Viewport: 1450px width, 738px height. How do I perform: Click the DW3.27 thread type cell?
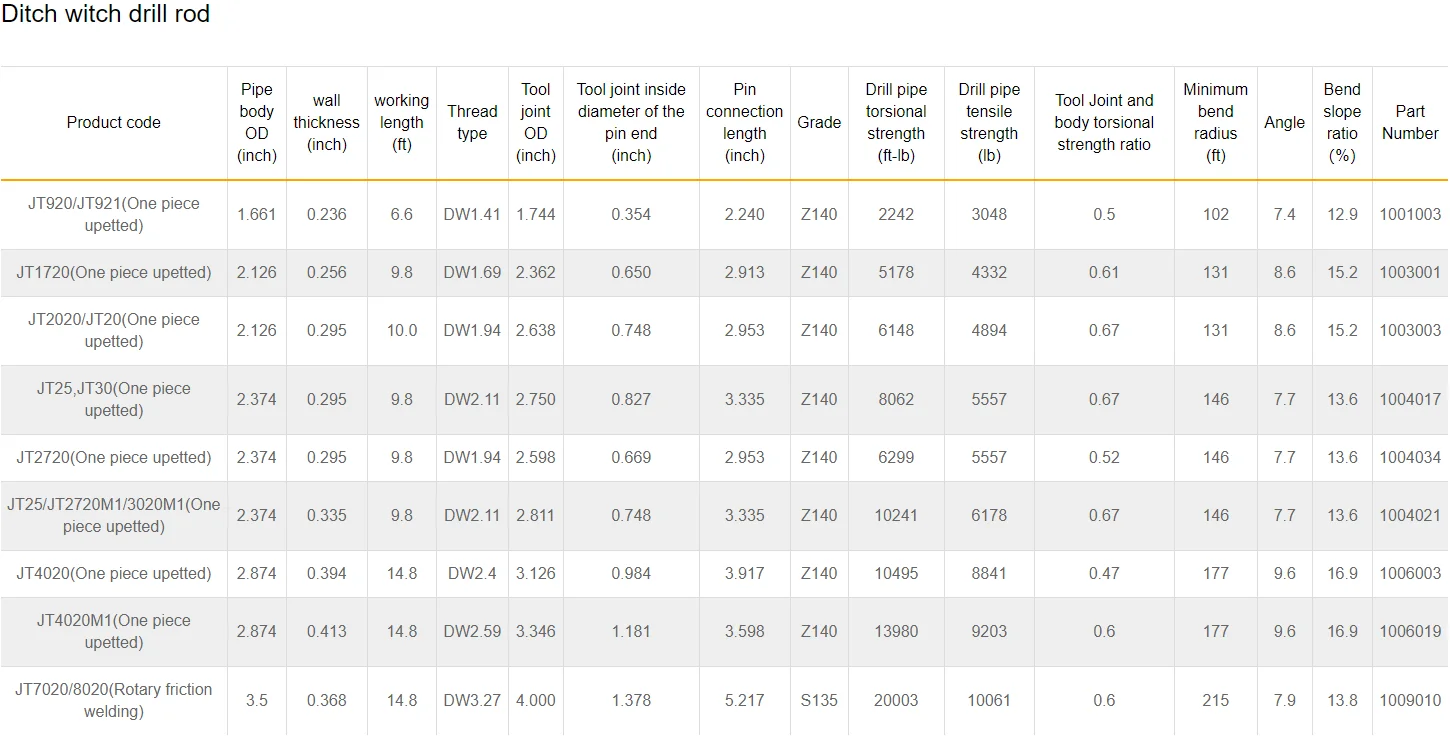[x=472, y=700]
